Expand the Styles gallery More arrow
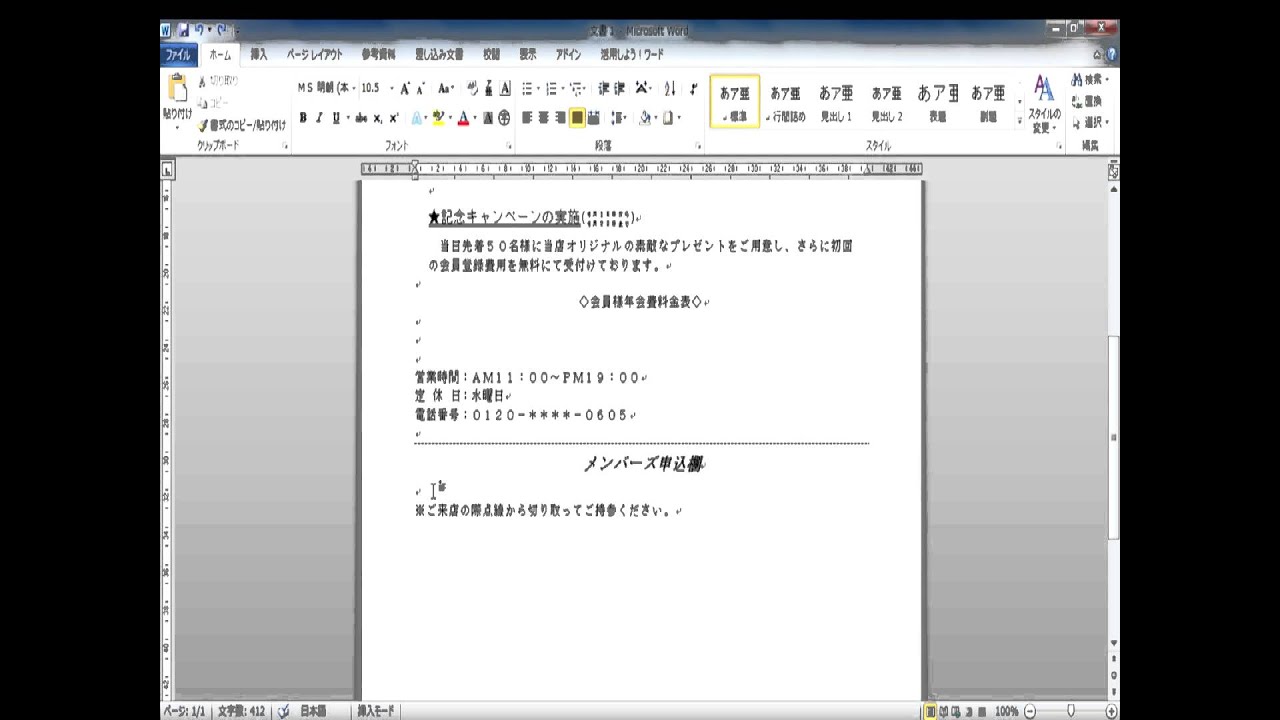This screenshot has width=1280, height=720. tap(1020, 119)
